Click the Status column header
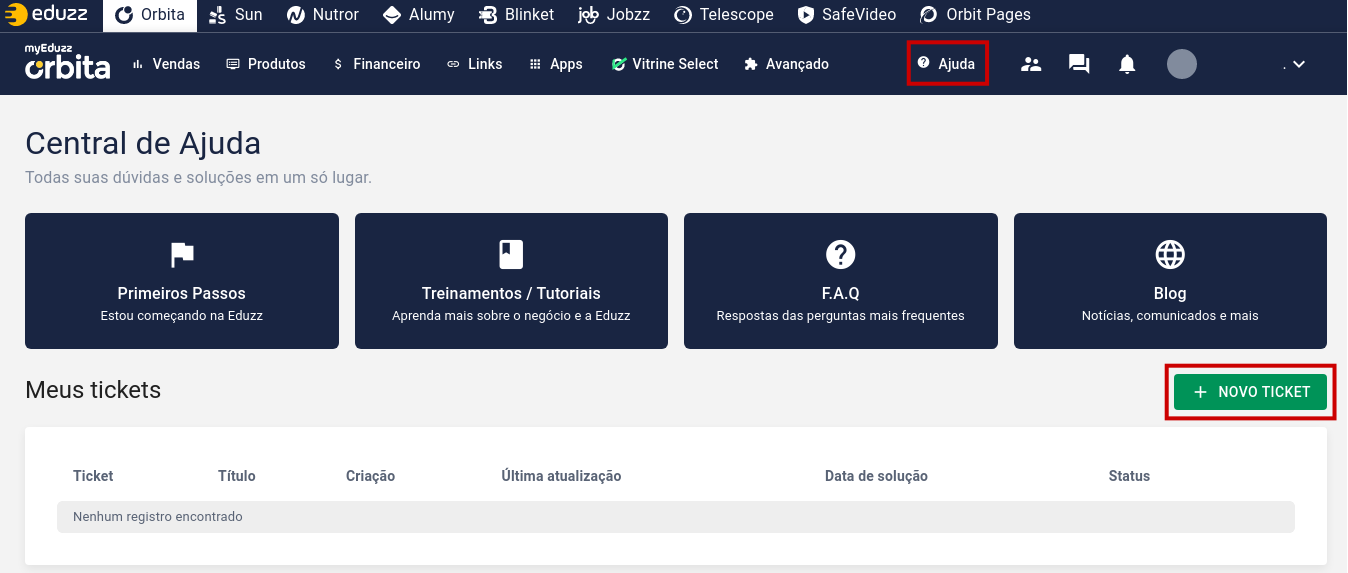This screenshot has width=1348, height=573. [1130, 476]
